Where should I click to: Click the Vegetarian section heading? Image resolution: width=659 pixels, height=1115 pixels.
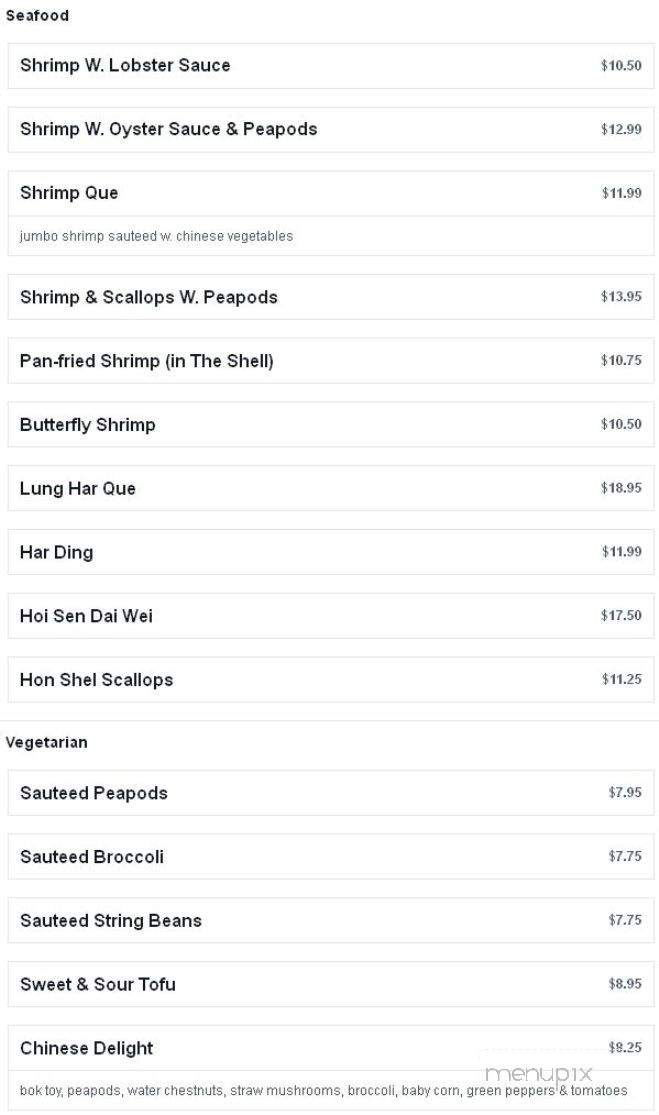coord(46,742)
